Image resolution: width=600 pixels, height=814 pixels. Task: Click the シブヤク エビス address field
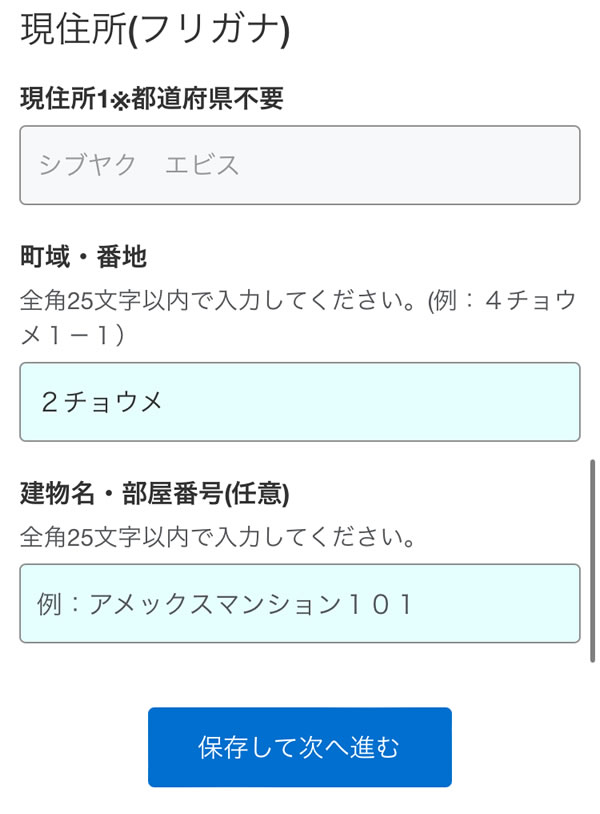(299, 165)
